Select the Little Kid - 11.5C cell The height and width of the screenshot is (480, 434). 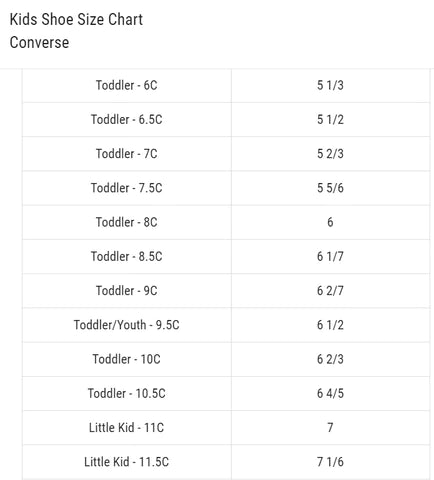coord(127,462)
